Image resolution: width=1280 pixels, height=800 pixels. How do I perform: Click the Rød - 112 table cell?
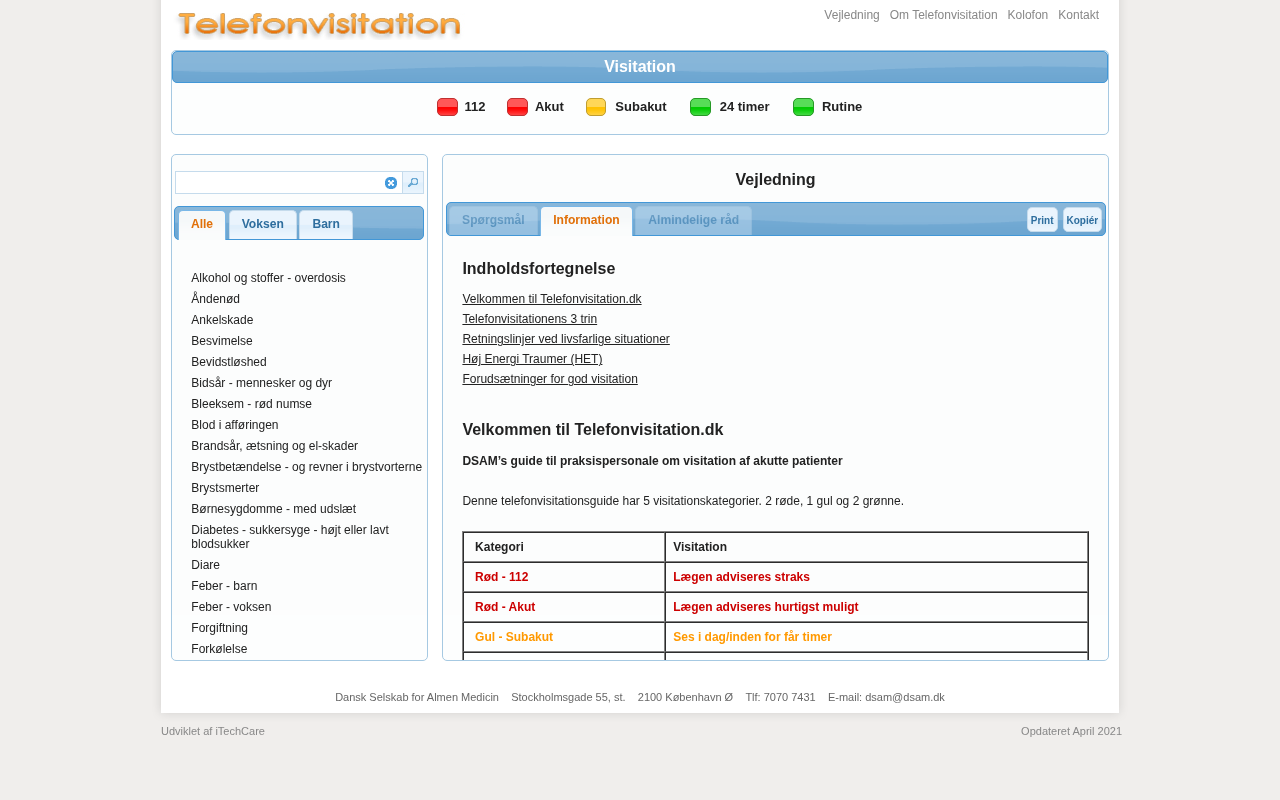pyautogui.click(x=564, y=577)
